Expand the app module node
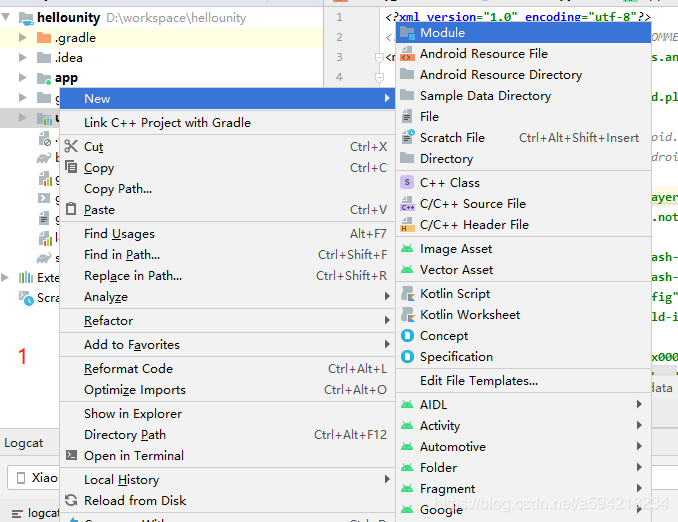Viewport: 678px width, 522px height. (22, 77)
